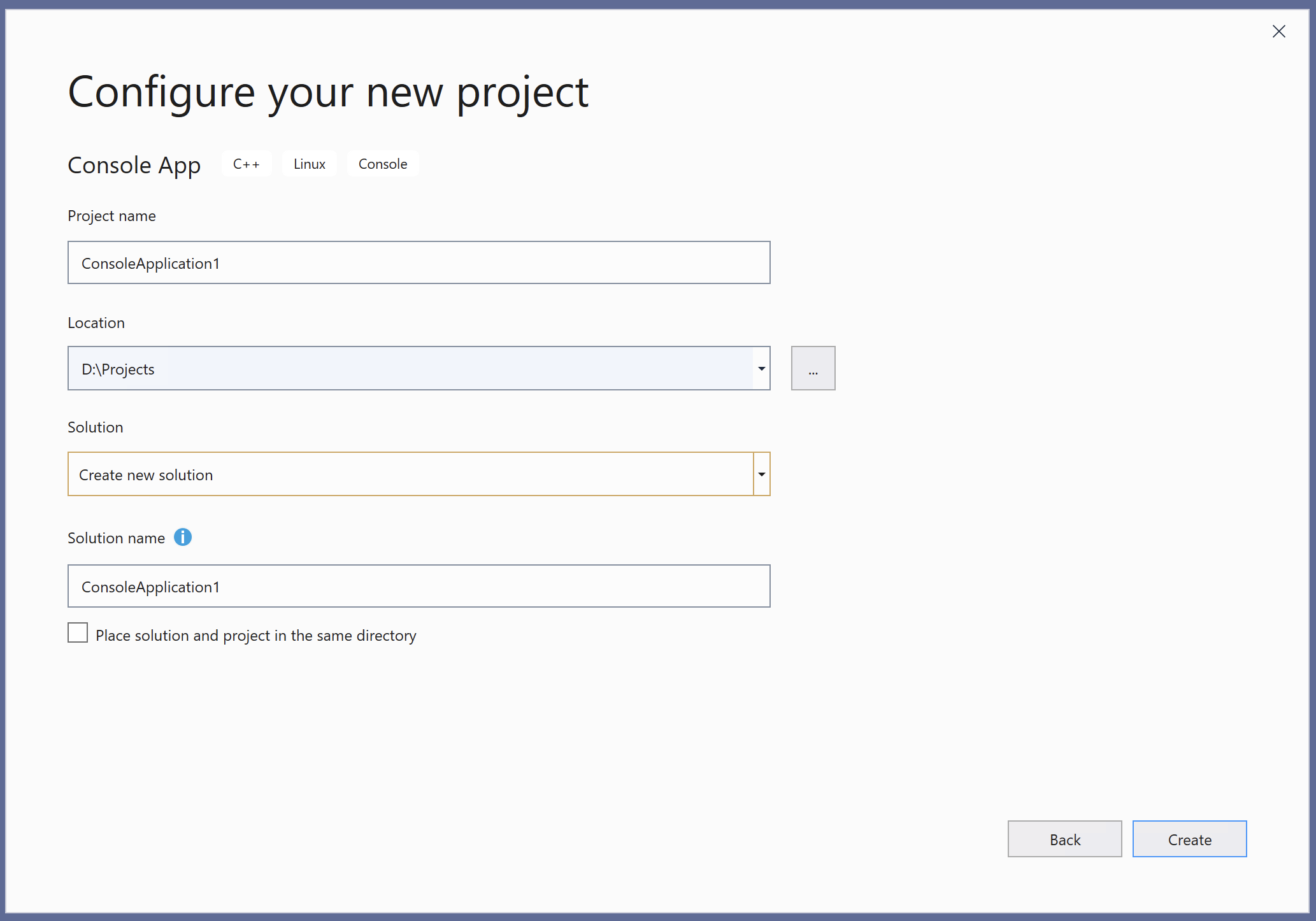Expand the Location history list
This screenshot has height=921, width=1316.
point(761,368)
